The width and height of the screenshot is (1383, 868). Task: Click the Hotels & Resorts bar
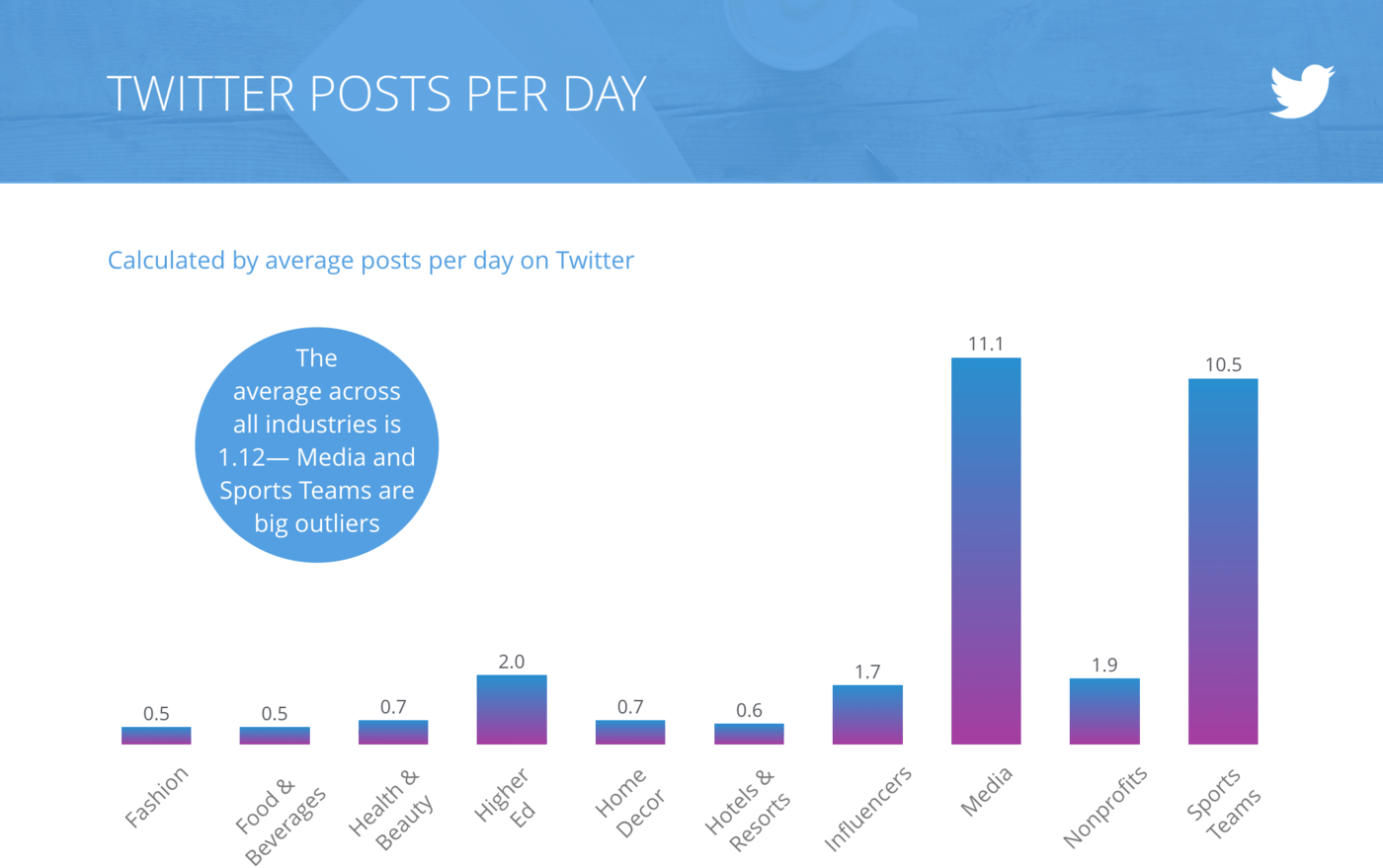[x=749, y=734]
